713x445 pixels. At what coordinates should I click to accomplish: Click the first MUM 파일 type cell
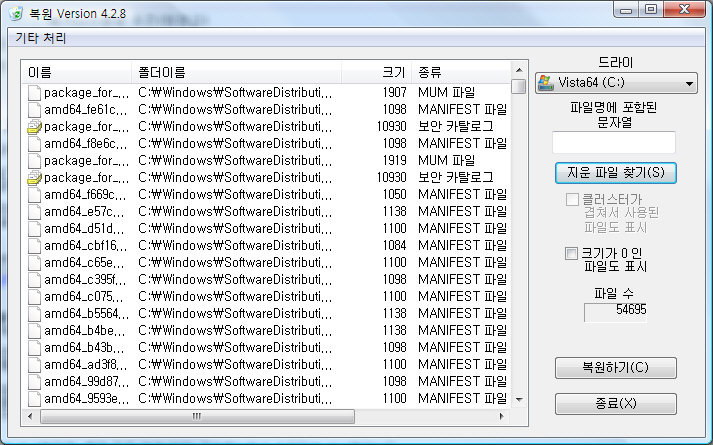tap(447, 93)
